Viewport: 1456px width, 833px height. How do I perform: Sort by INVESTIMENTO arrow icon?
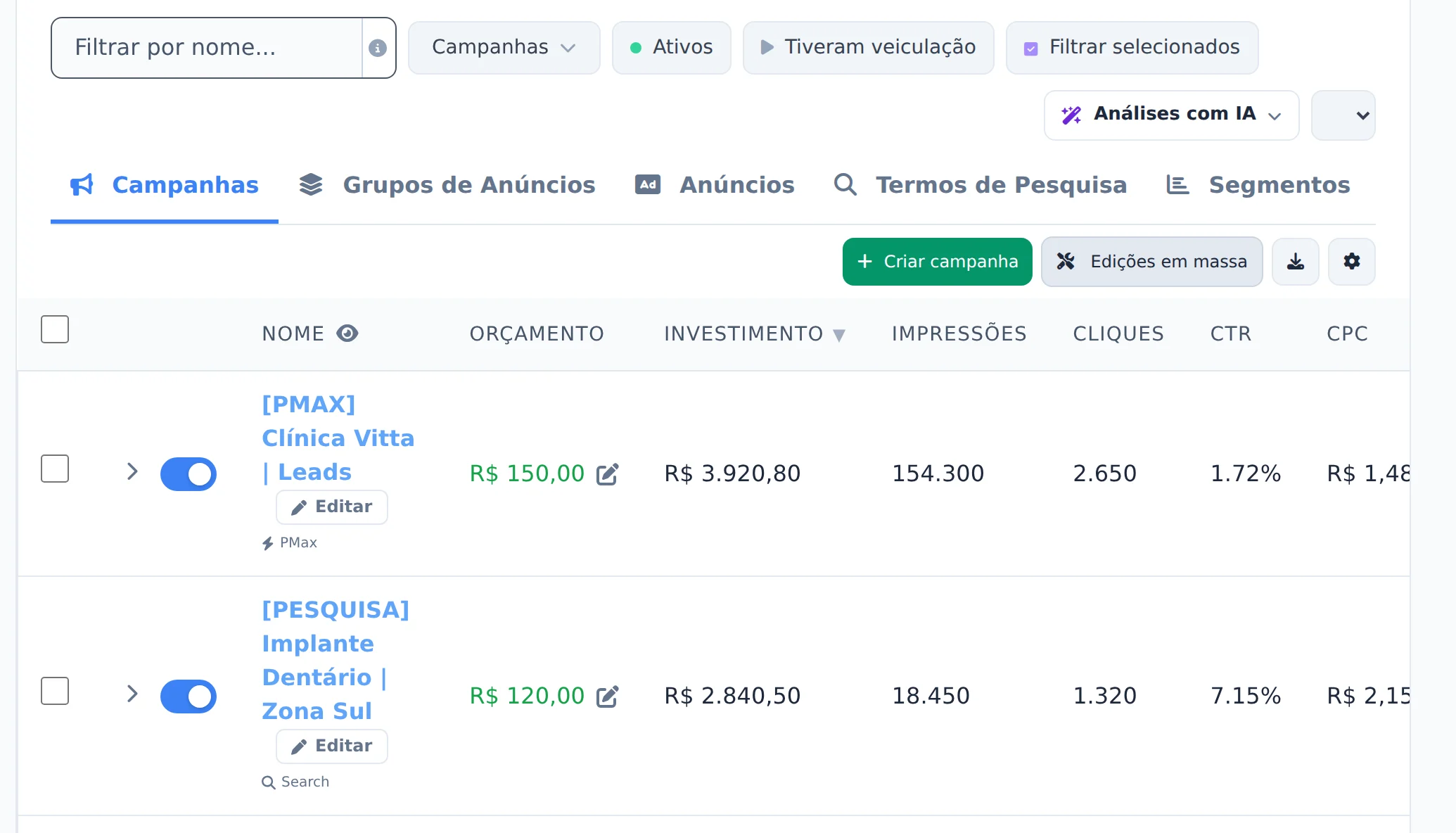point(839,335)
